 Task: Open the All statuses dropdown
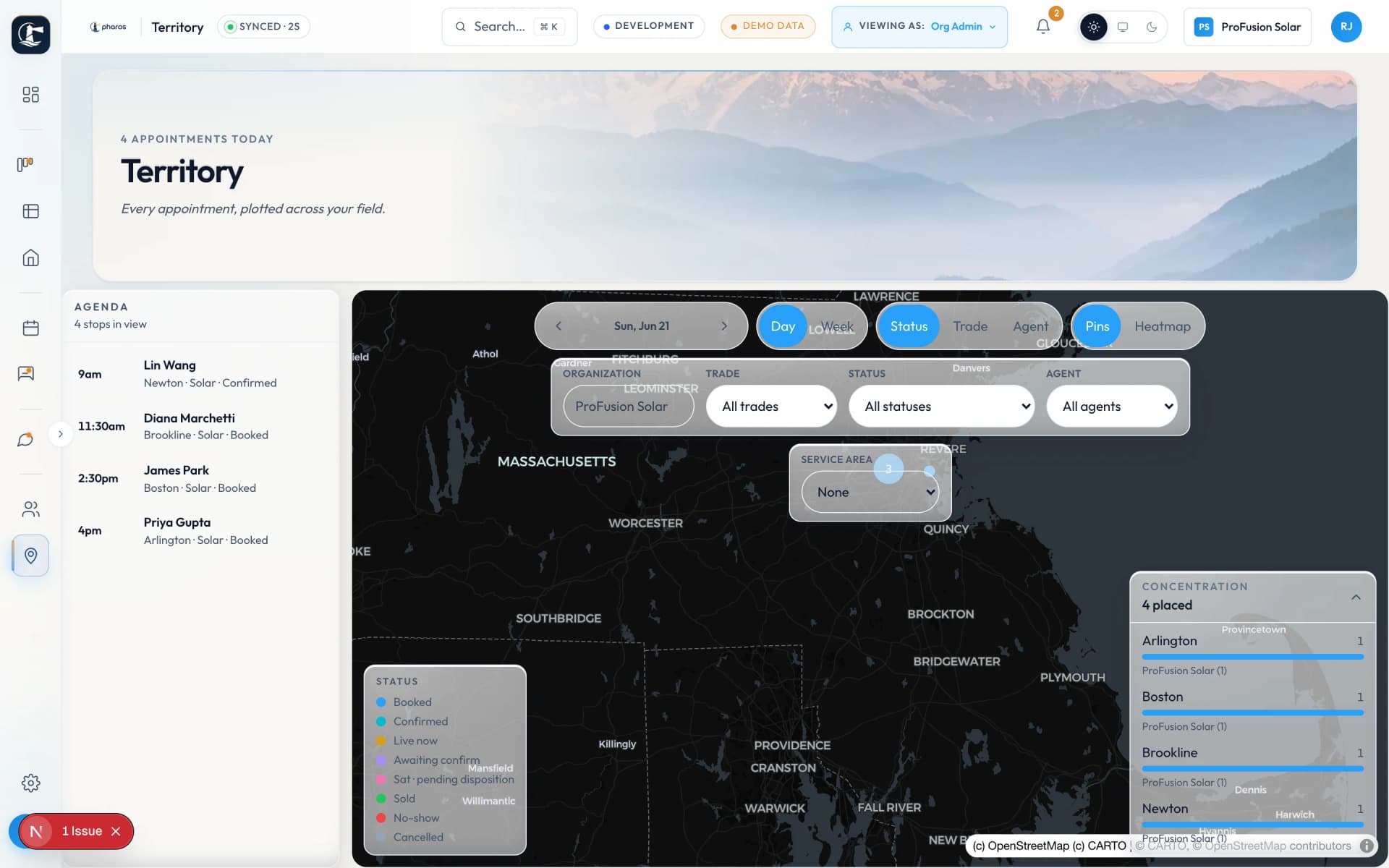tap(942, 407)
